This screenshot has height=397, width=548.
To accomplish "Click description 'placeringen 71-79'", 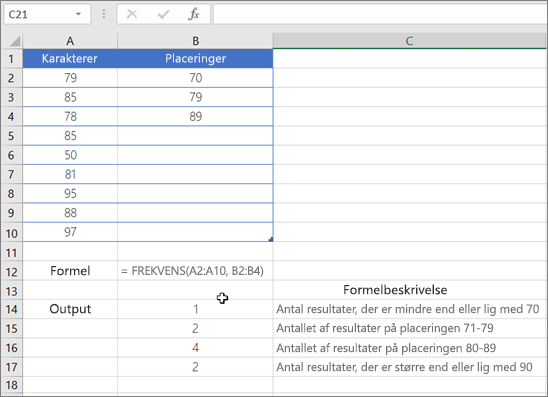I will (410, 328).
